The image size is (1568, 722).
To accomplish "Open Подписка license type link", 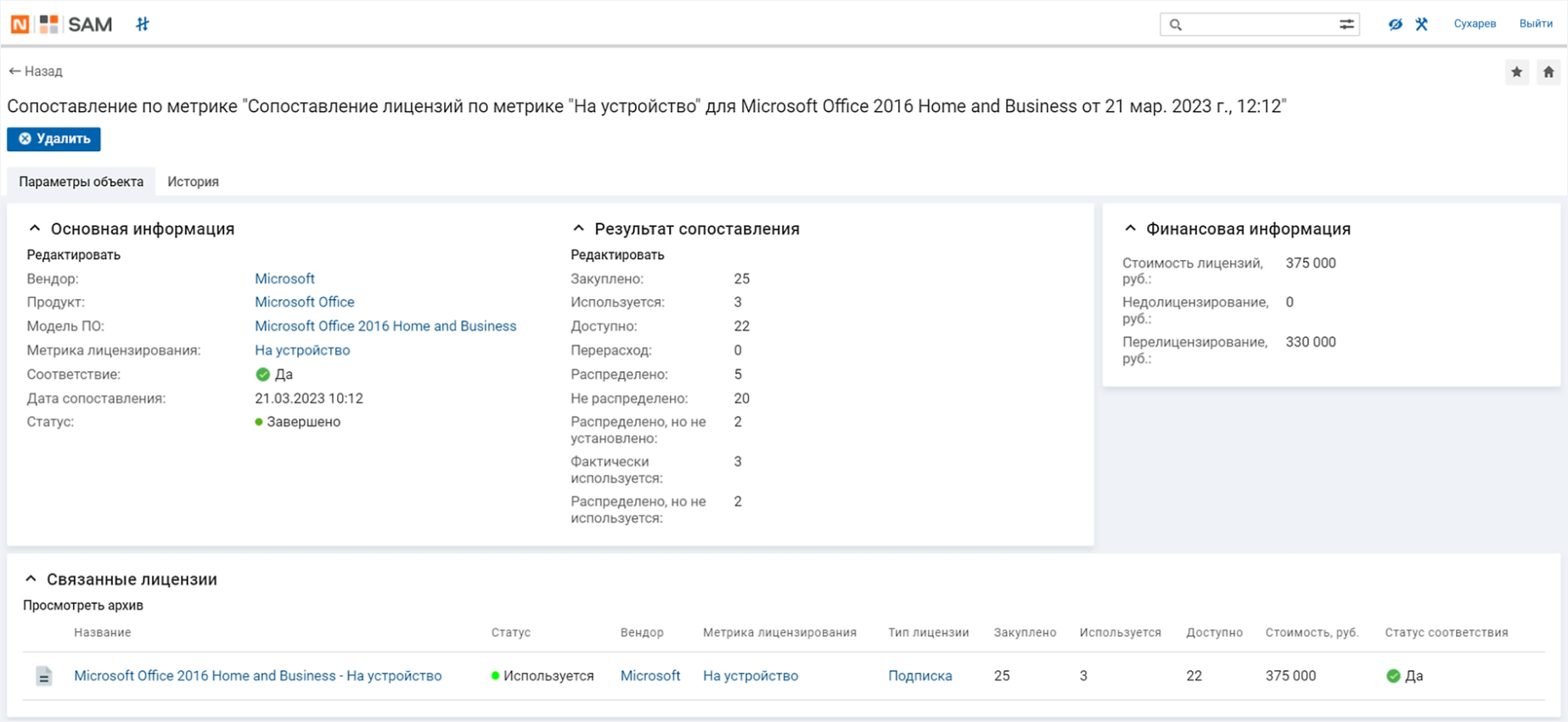I will tap(920, 676).
